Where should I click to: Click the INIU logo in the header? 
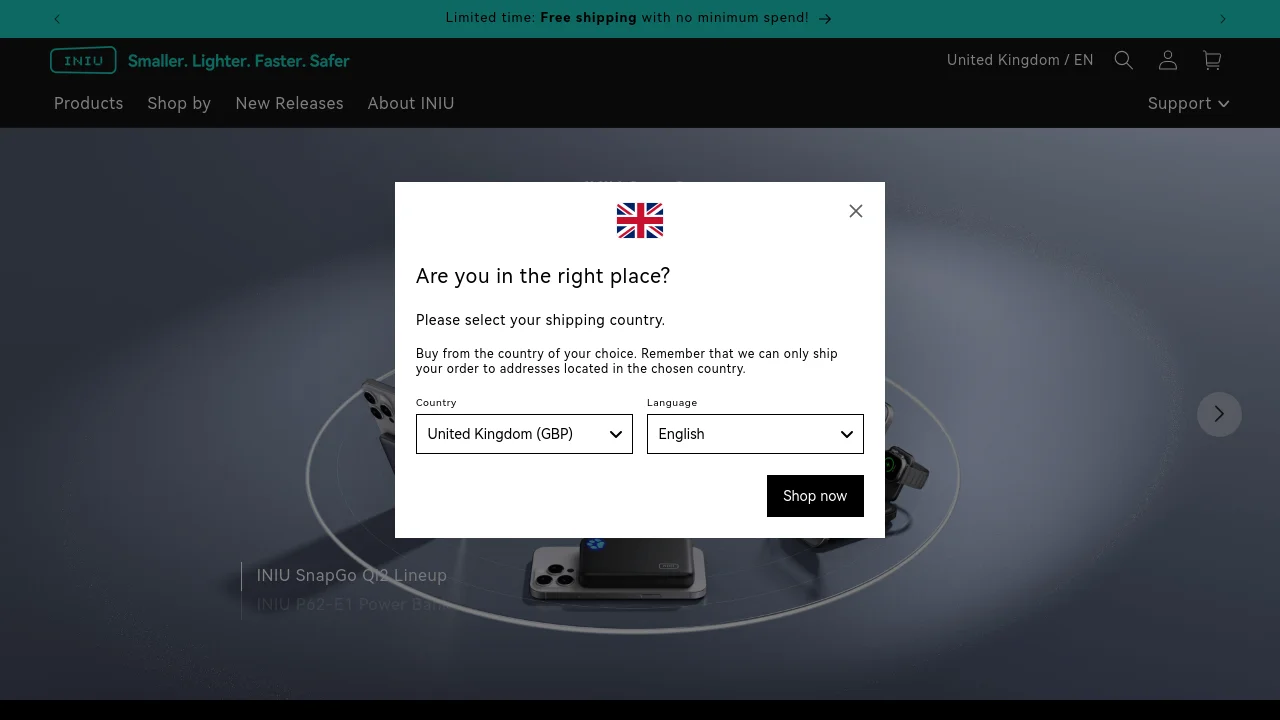pos(83,60)
